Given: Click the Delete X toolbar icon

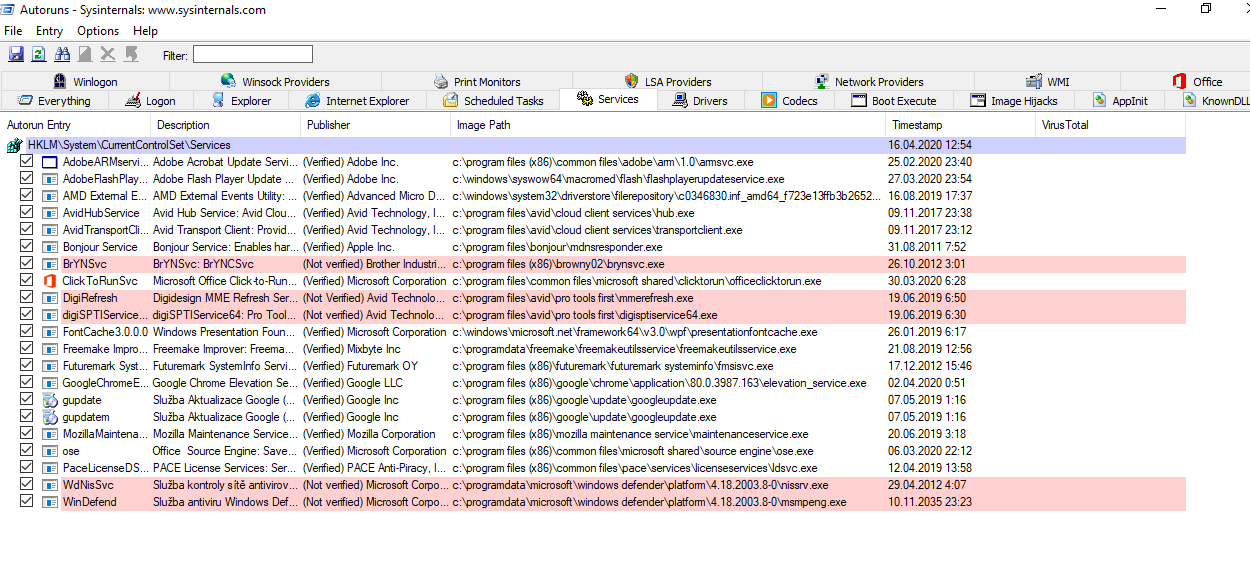Looking at the screenshot, I should (x=108, y=54).
